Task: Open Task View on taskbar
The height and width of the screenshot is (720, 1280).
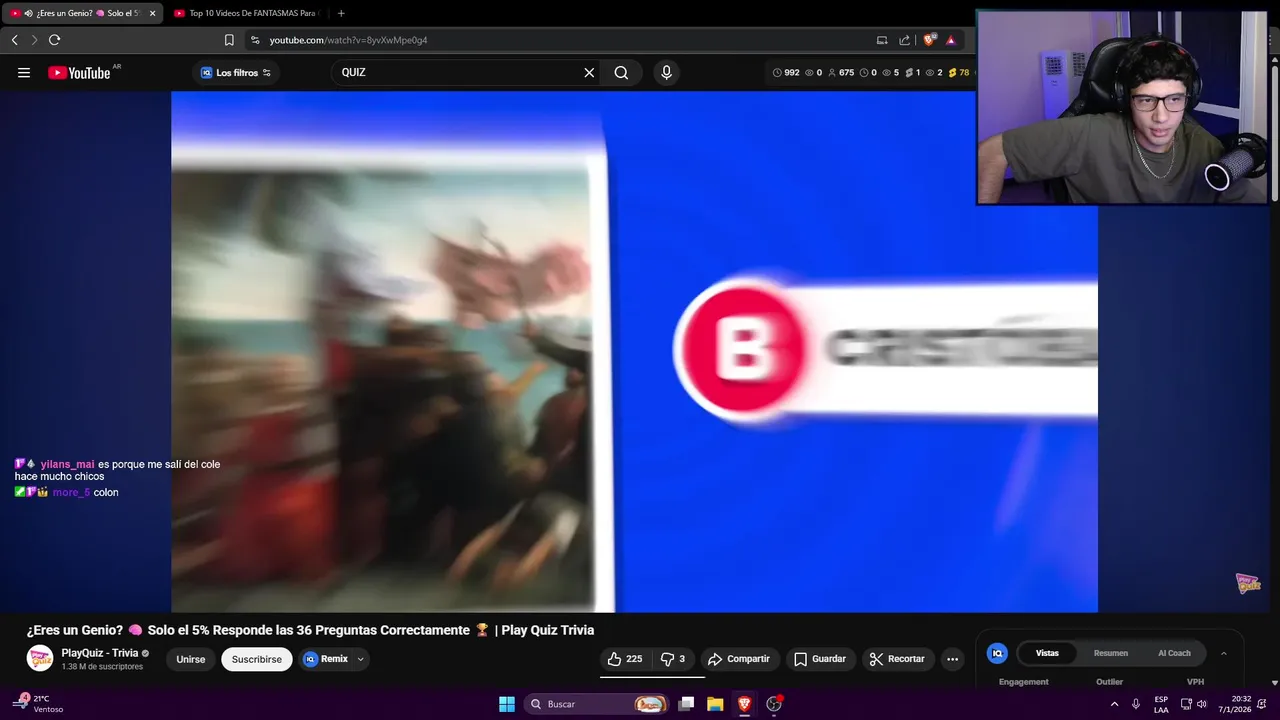Action: click(686, 704)
